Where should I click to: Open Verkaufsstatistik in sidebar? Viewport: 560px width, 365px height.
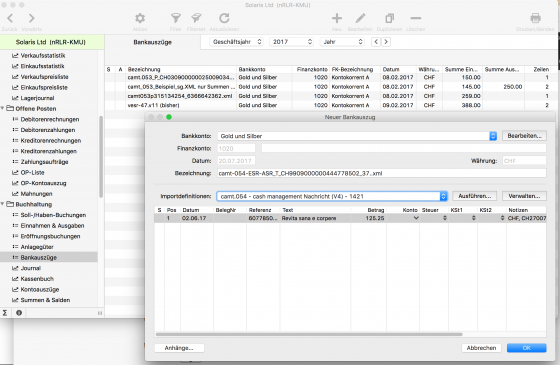click(x=43, y=55)
